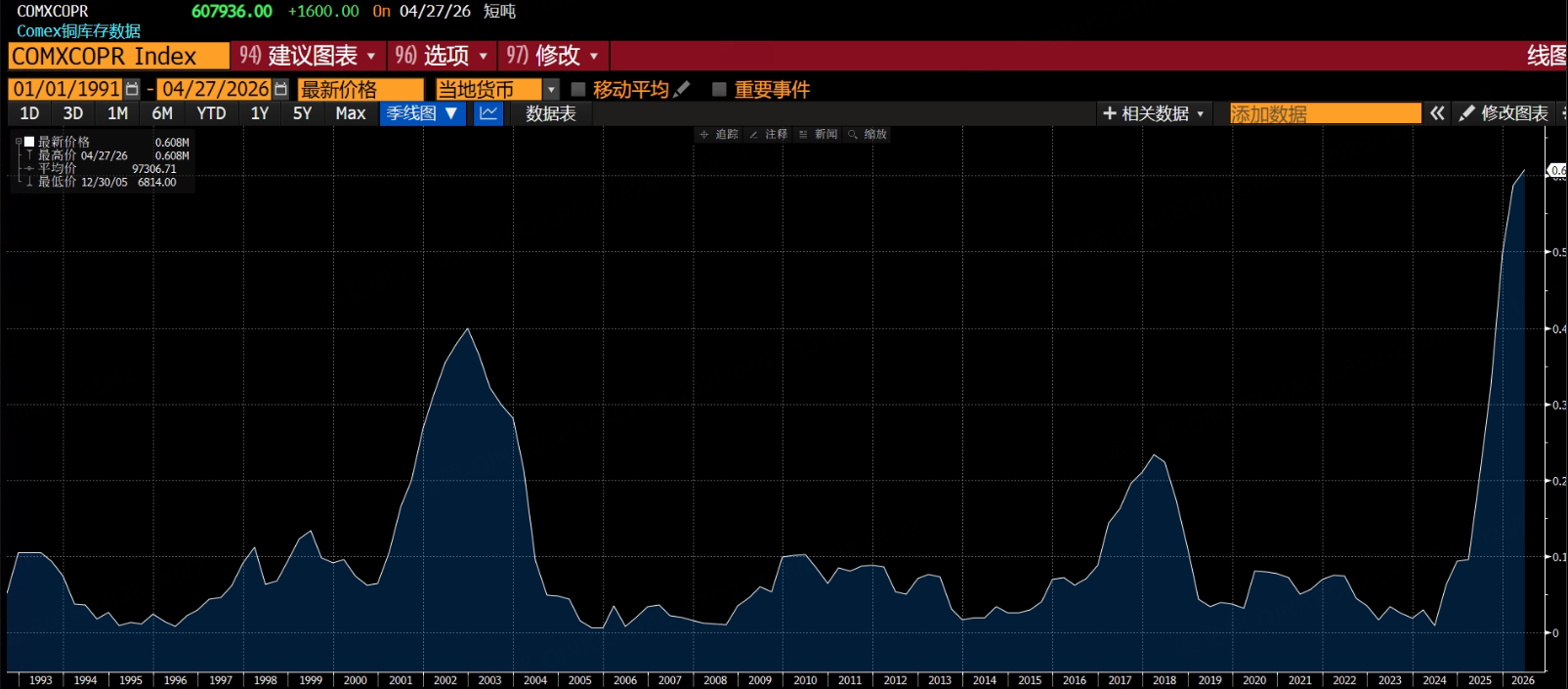
Task: Select the YTD range tab
Action: pyautogui.click(x=211, y=113)
